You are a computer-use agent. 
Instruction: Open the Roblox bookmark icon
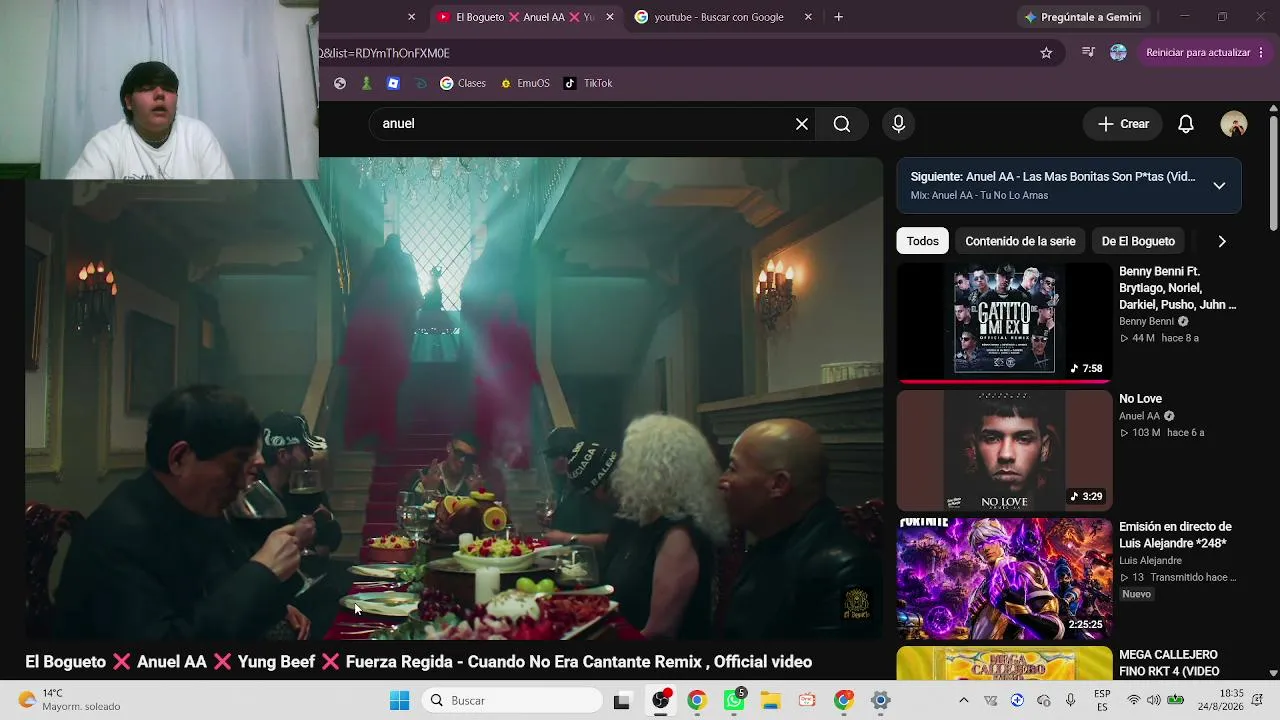coord(393,83)
